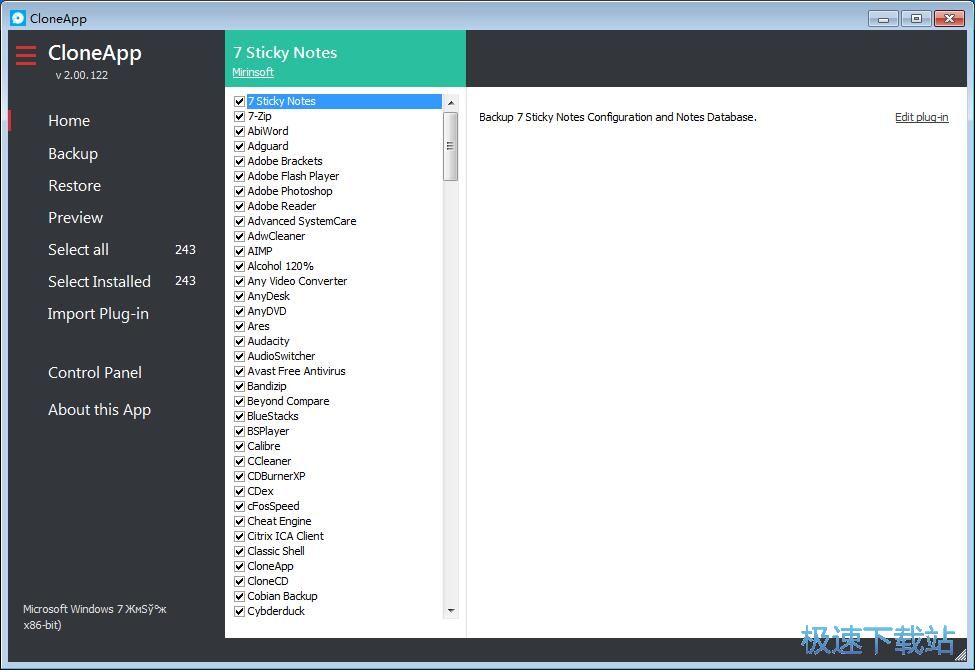This screenshot has height=670, width=975.
Task: Uncheck the Cyberduck checkbox
Action: (239, 612)
